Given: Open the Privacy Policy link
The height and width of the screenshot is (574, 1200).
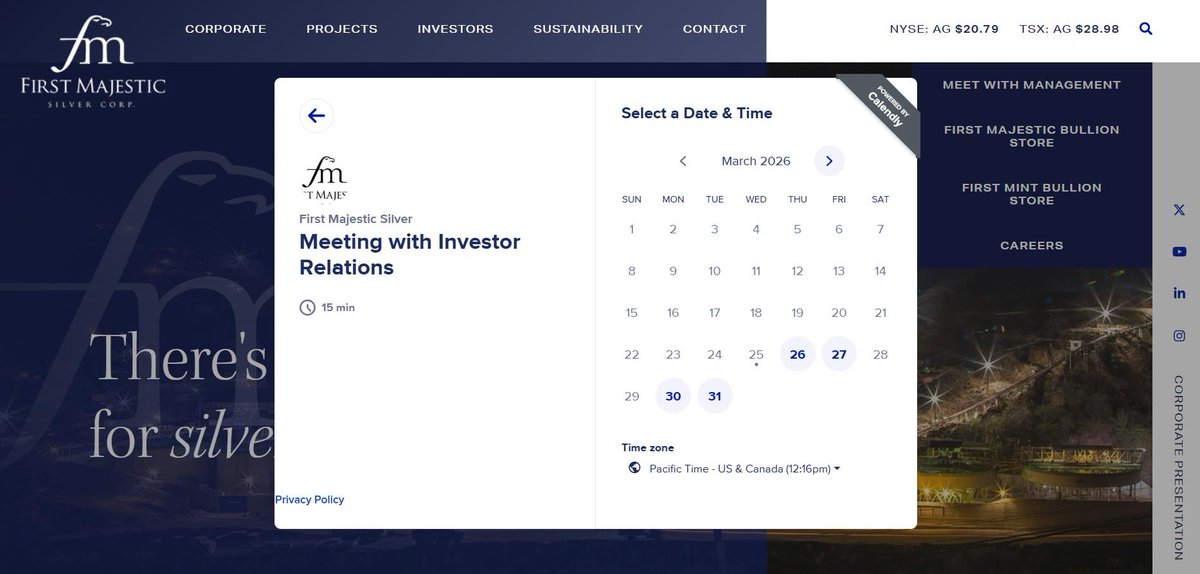Looking at the screenshot, I should click(x=309, y=500).
